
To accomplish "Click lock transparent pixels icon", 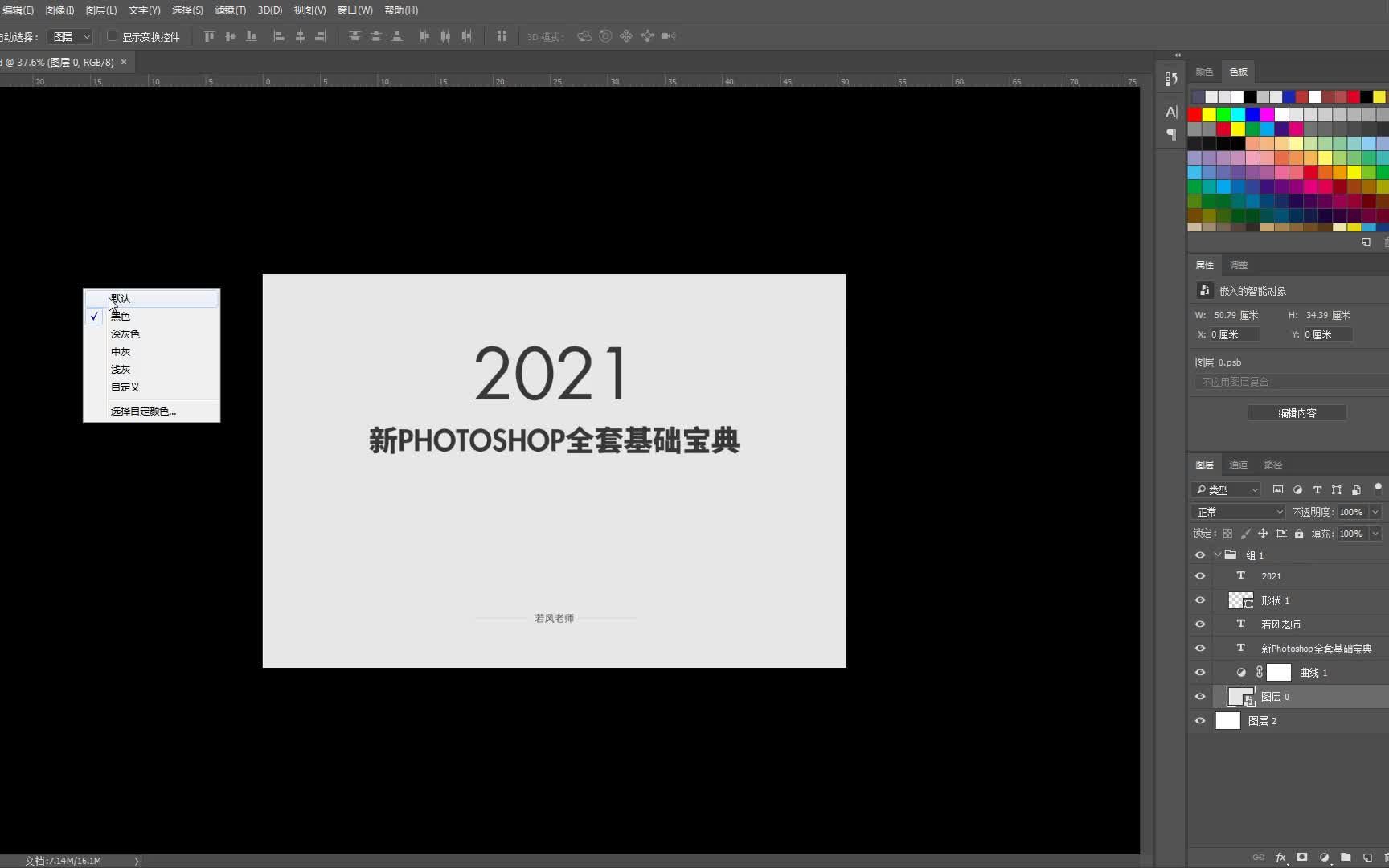I will pyautogui.click(x=1227, y=534).
